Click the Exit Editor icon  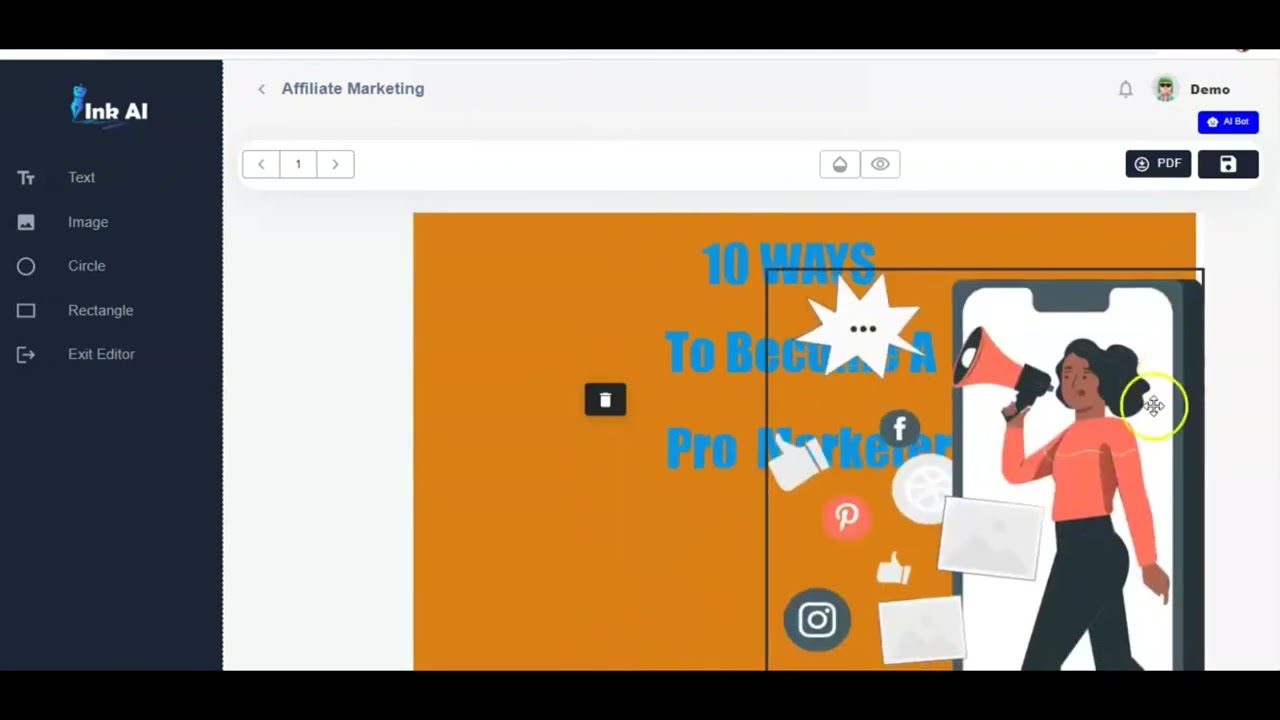pos(26,354)
